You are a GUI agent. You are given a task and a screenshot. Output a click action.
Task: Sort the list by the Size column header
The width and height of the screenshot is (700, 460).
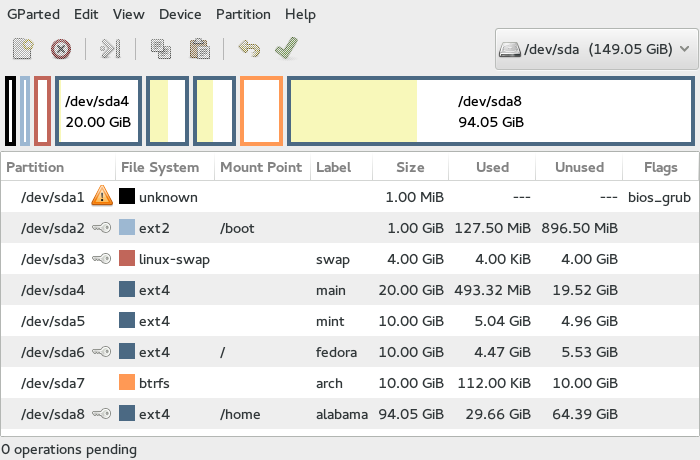click(409, 167)
